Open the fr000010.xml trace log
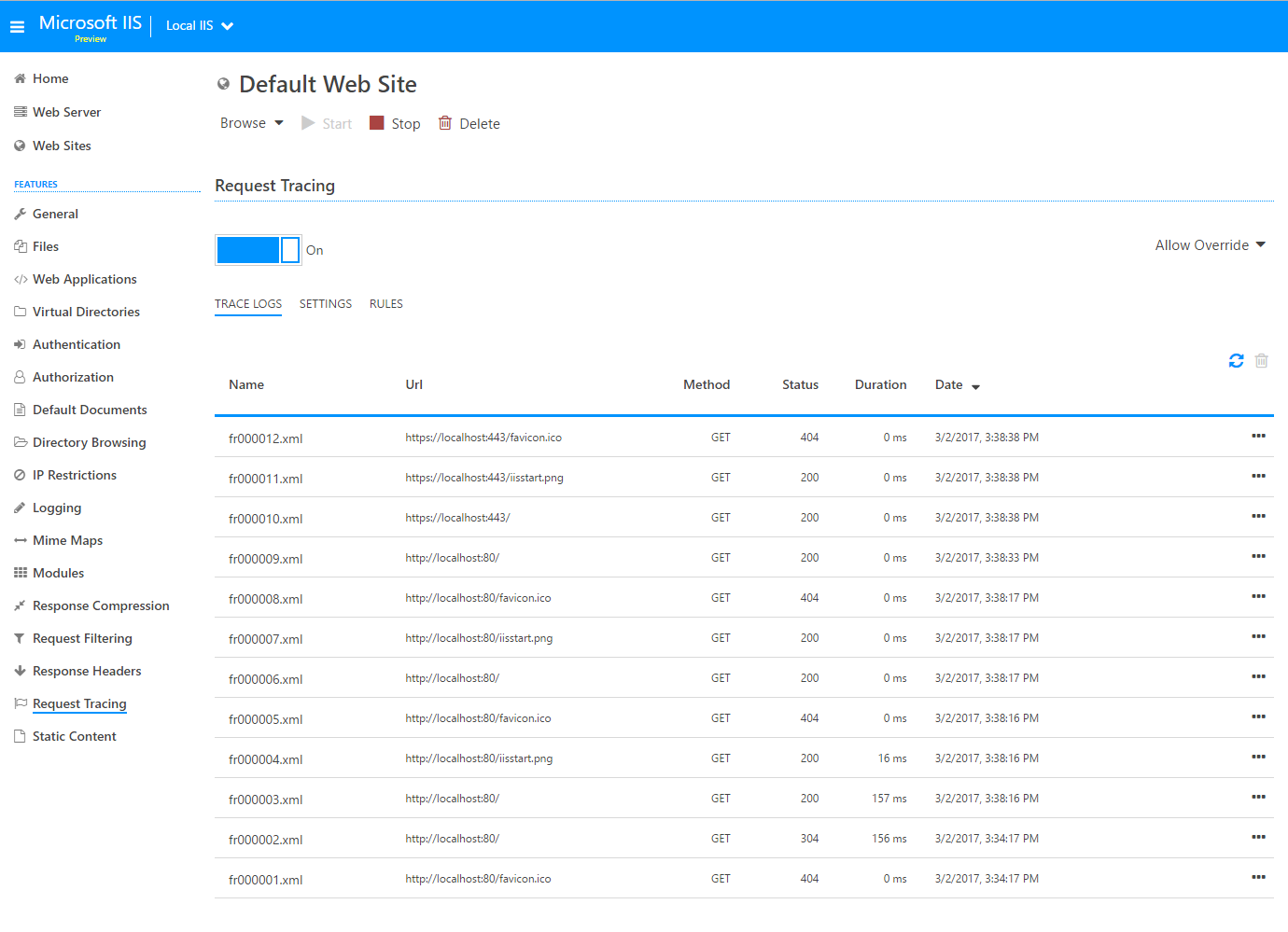The width and height of the screenshot is (1288, 932). click(265, 519)
